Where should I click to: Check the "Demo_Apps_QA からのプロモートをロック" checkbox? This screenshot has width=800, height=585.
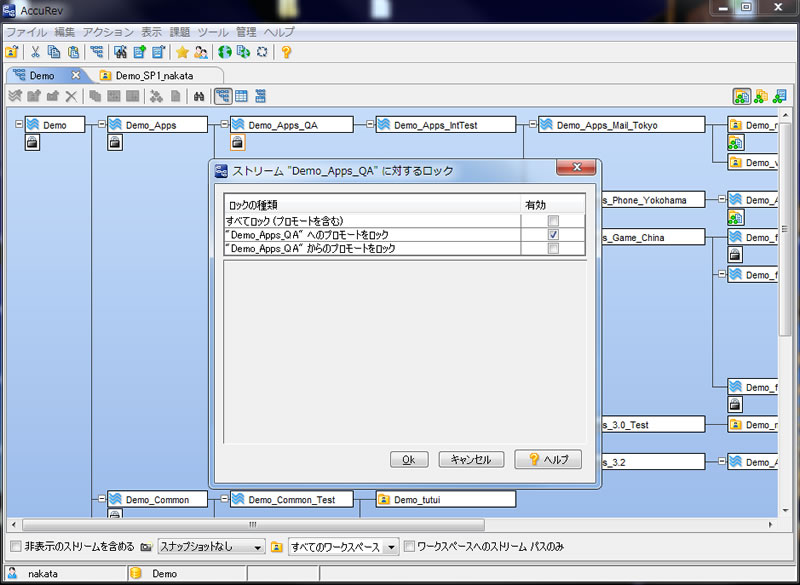(553, 248)
